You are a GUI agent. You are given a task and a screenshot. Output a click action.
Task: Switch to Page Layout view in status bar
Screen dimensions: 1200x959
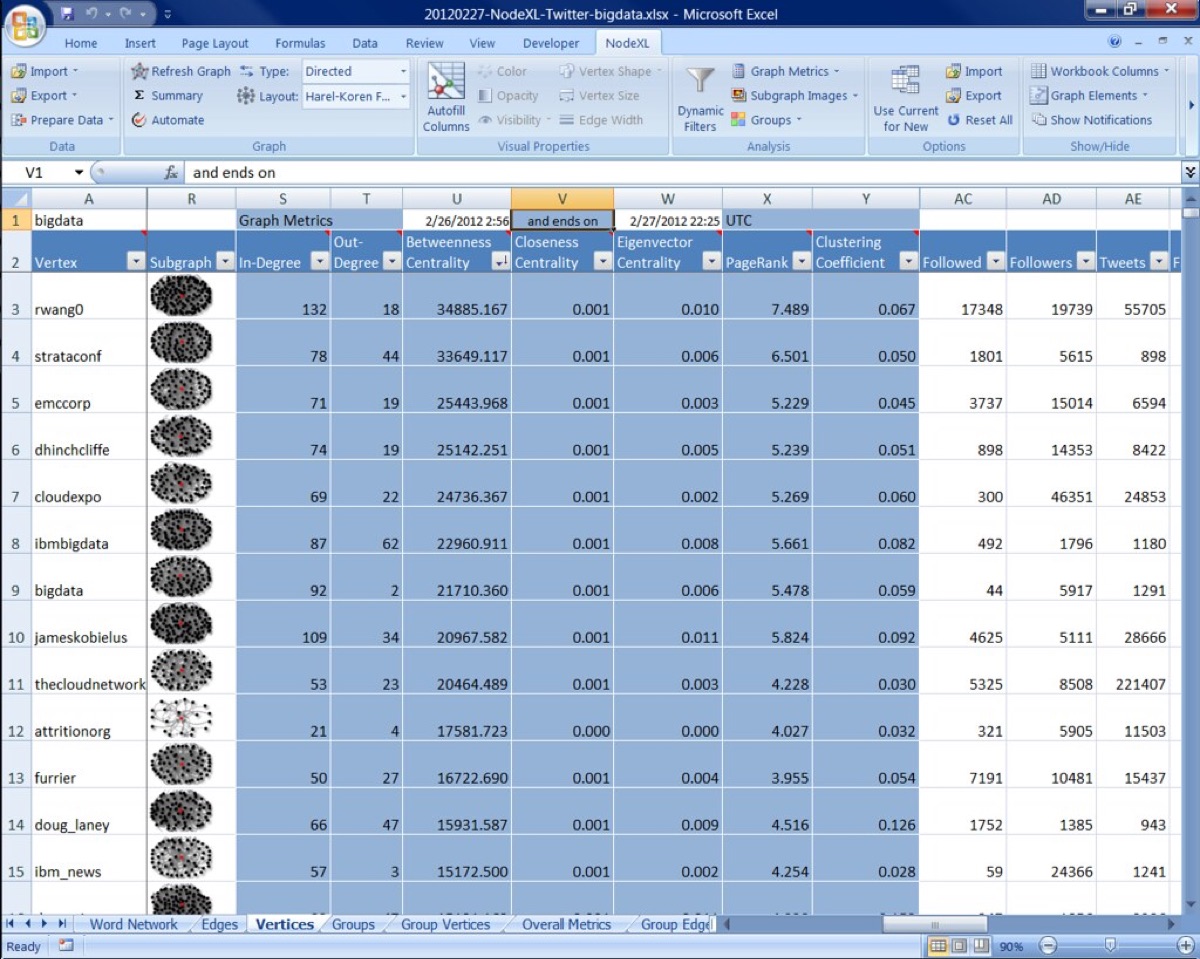pyautogui.click(x=959, y=946)
